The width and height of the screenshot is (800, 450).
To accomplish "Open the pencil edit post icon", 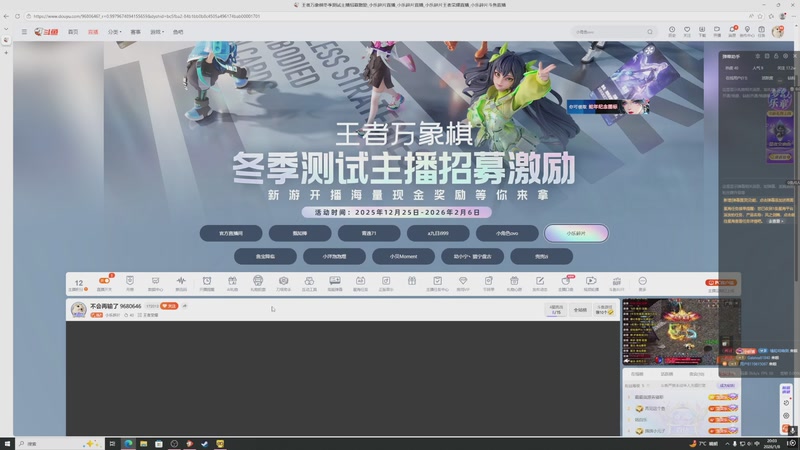I will pyautogui.click(x=540, y=281).
